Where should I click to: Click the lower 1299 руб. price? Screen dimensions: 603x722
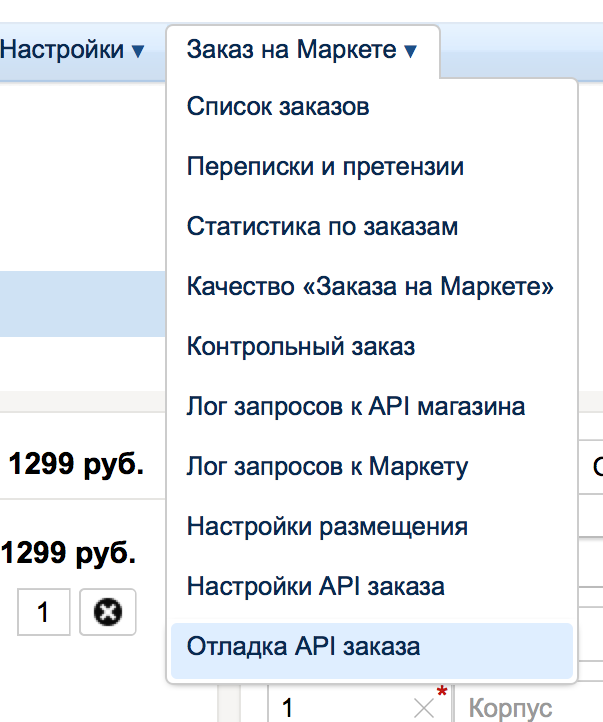(x=69, y=554)
